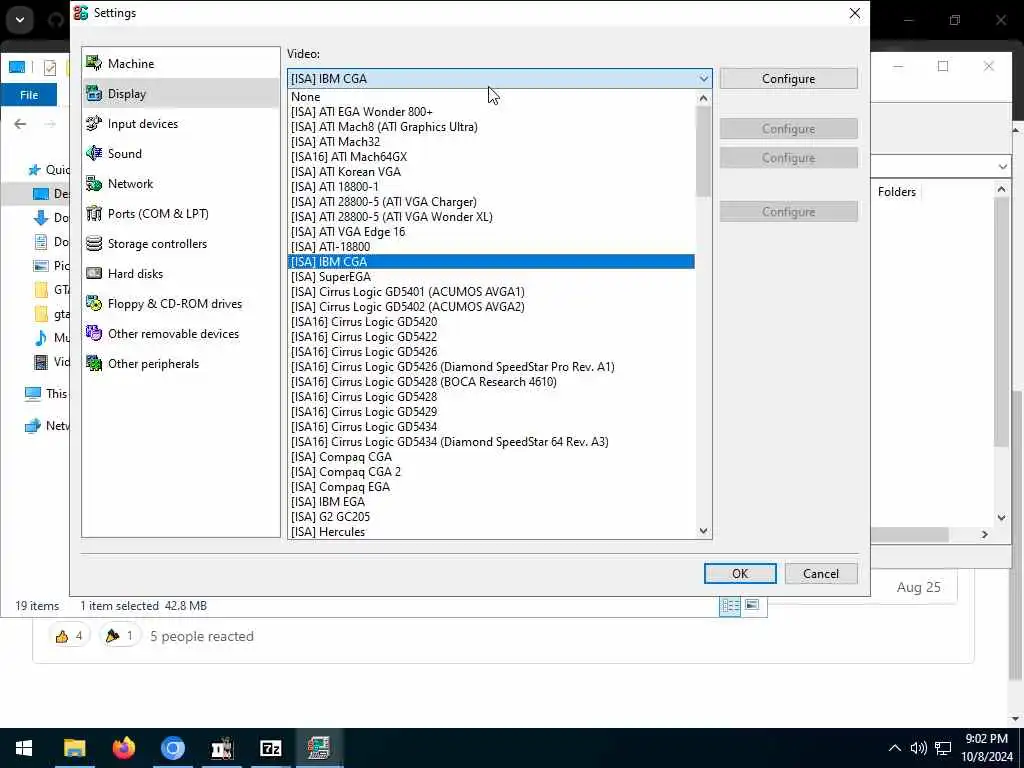Select [ISA] ATI Mach8 (ATI Graphics Ultra)
The image size is (1024, 768).
click(491, 127)
